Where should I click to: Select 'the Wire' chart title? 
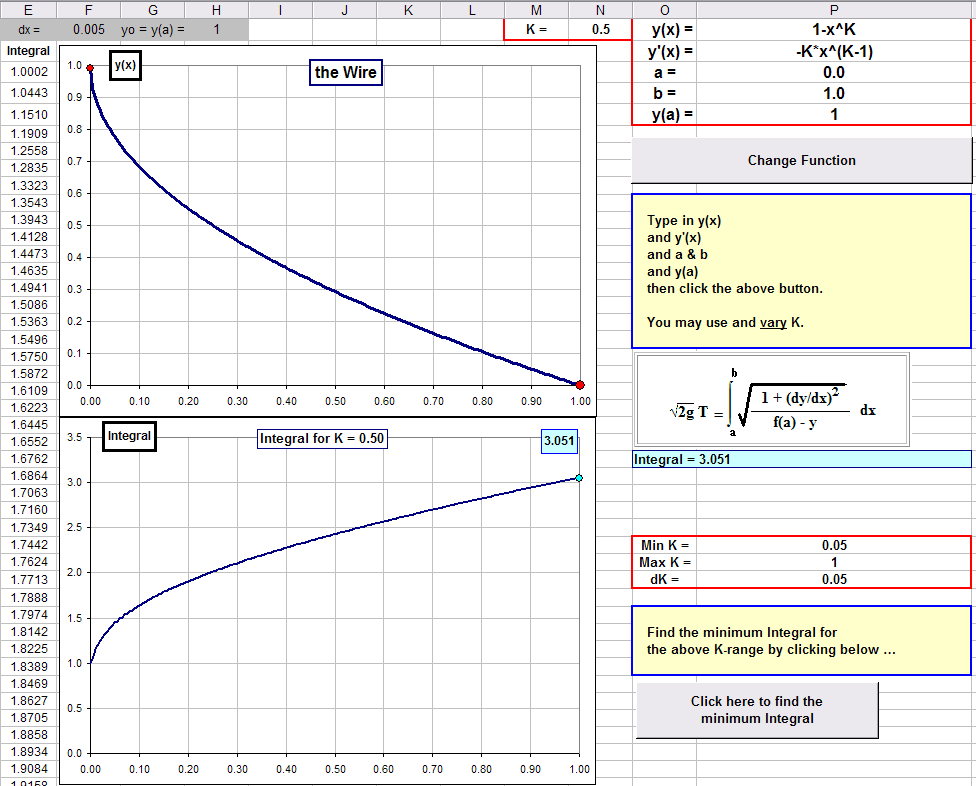tap(345, 72)
